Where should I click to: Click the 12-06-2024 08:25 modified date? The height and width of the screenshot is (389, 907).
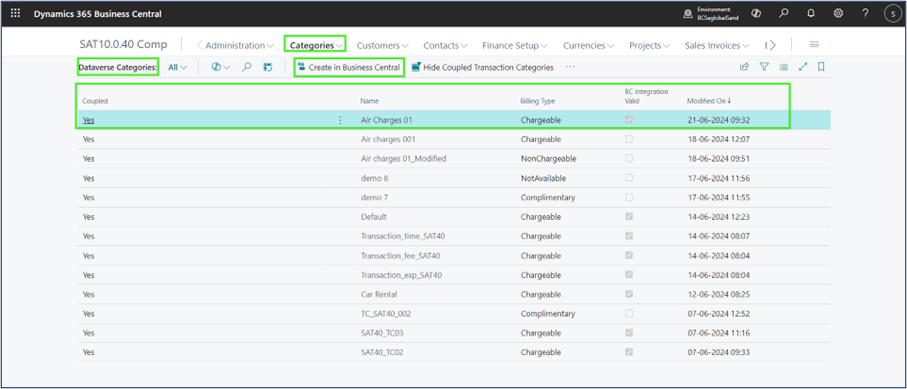pos(718,294)
